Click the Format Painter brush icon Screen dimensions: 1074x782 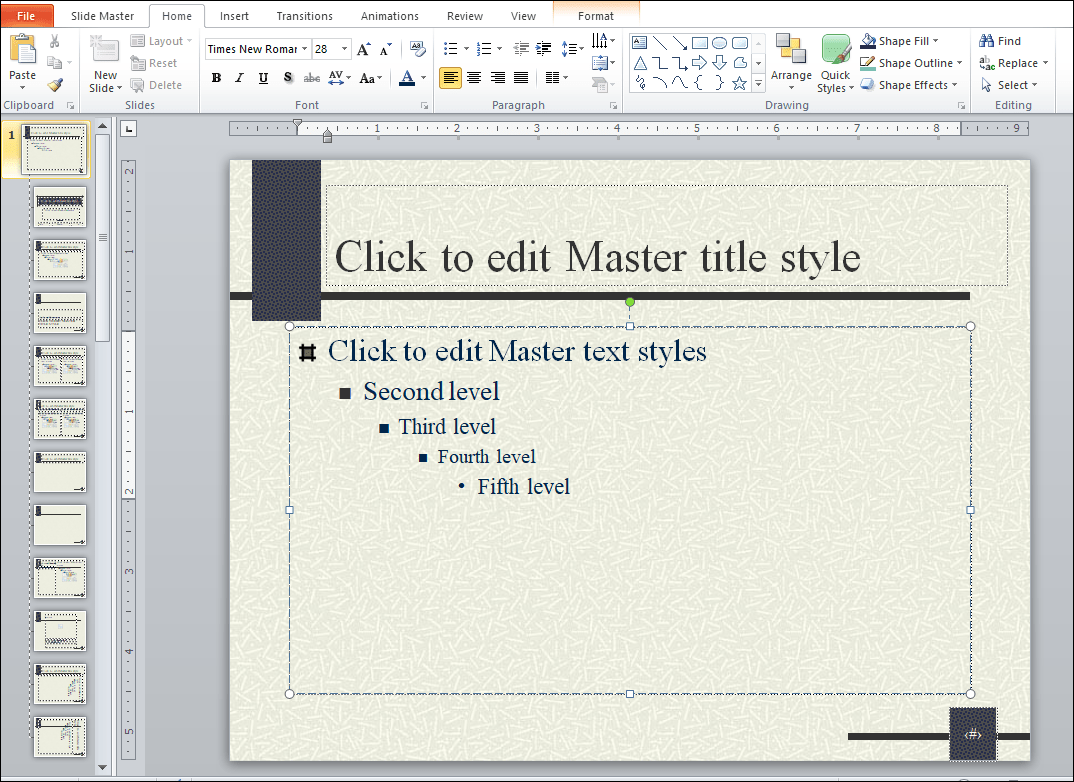55,85
